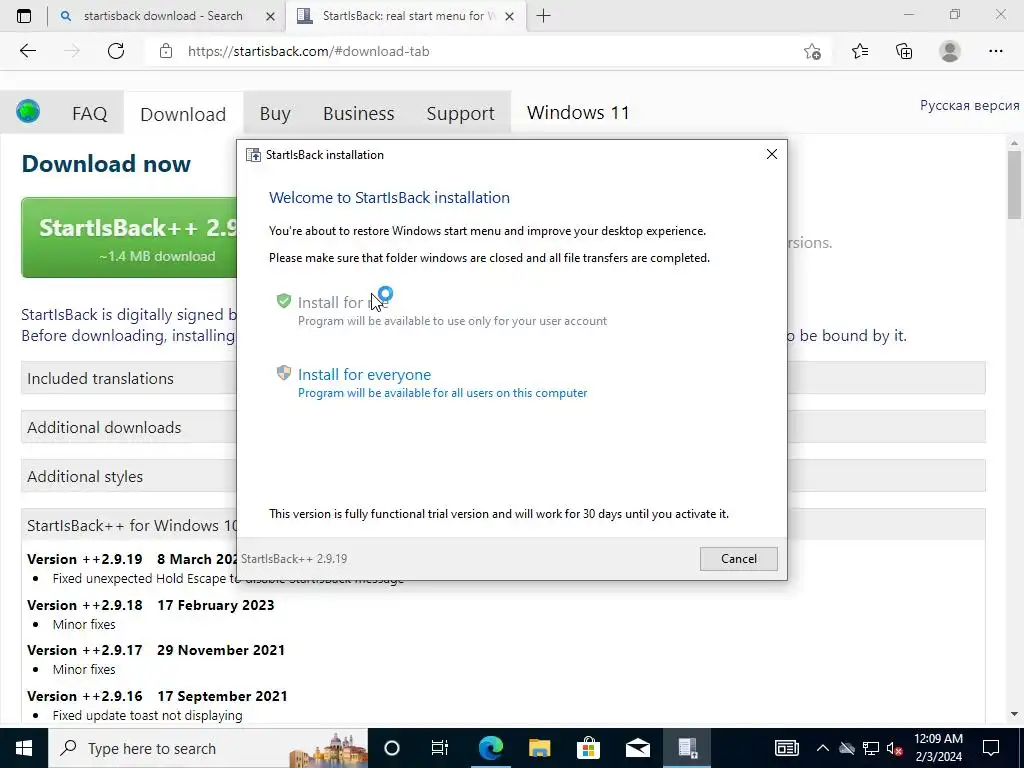Click the green shield Install for me icon
This screenshot has height=768, width=1024.
coord(283,301)
